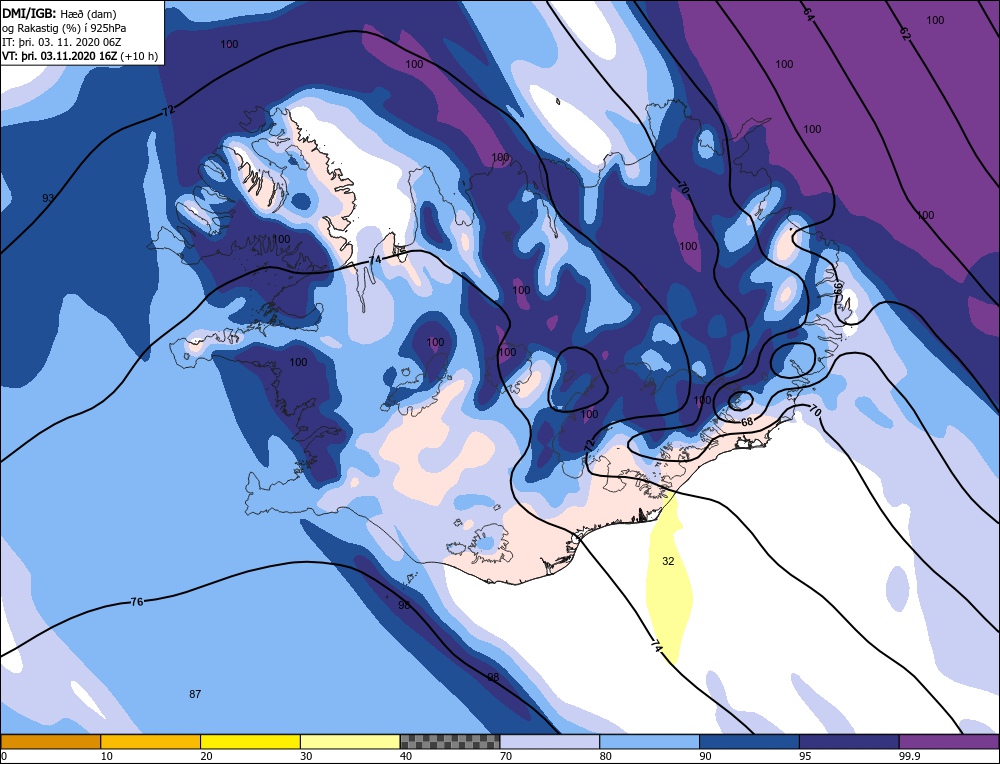Click the purple legend swatch above 99.9
The height and width of the screenshot is (764, 1000).
pos(949,742)
